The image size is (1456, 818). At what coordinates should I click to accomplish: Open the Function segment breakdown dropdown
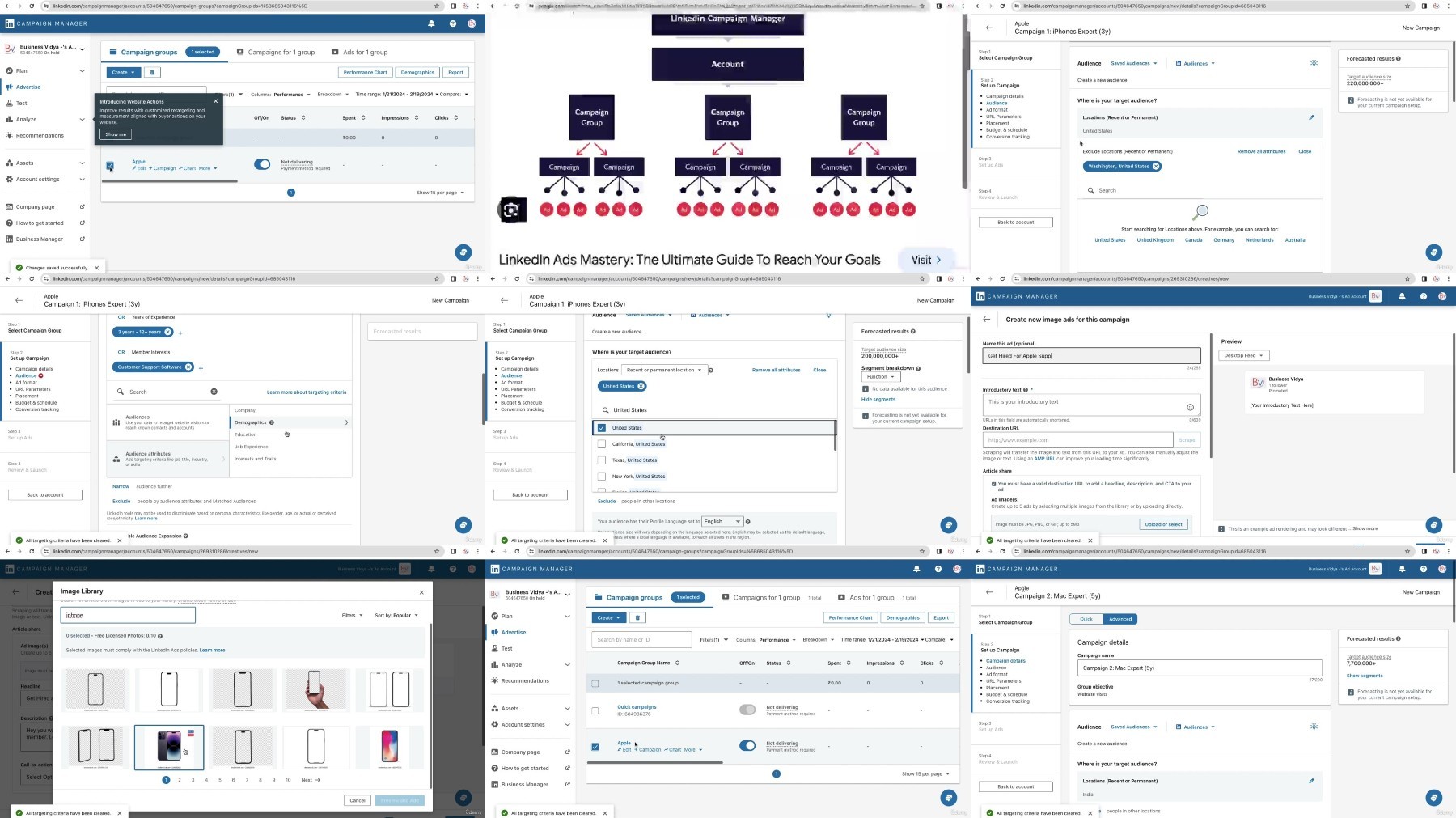click(x=881, y=377)
